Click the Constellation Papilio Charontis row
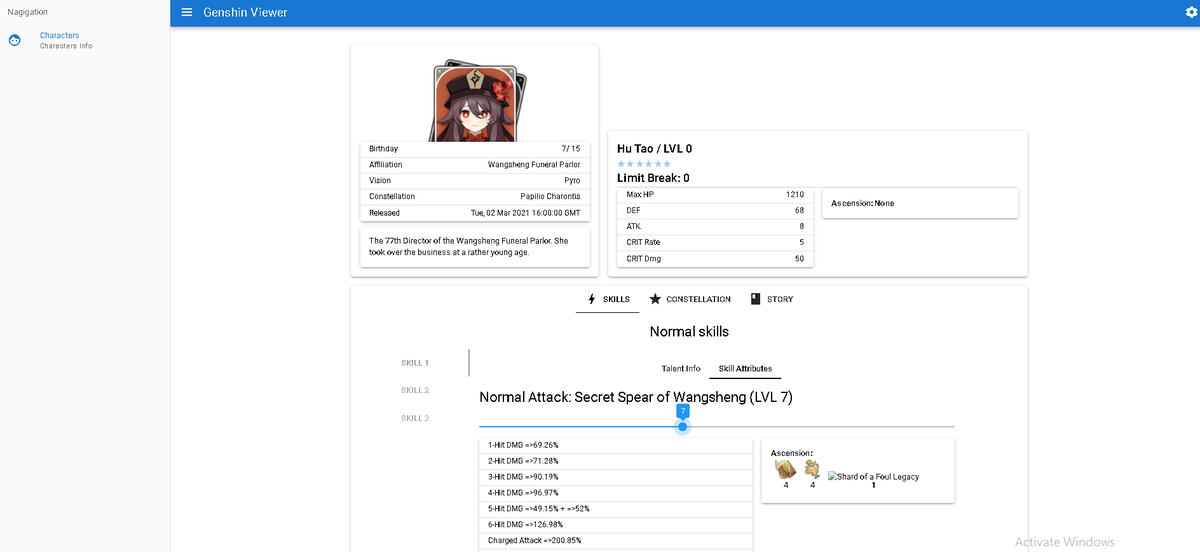 (475, 196)
